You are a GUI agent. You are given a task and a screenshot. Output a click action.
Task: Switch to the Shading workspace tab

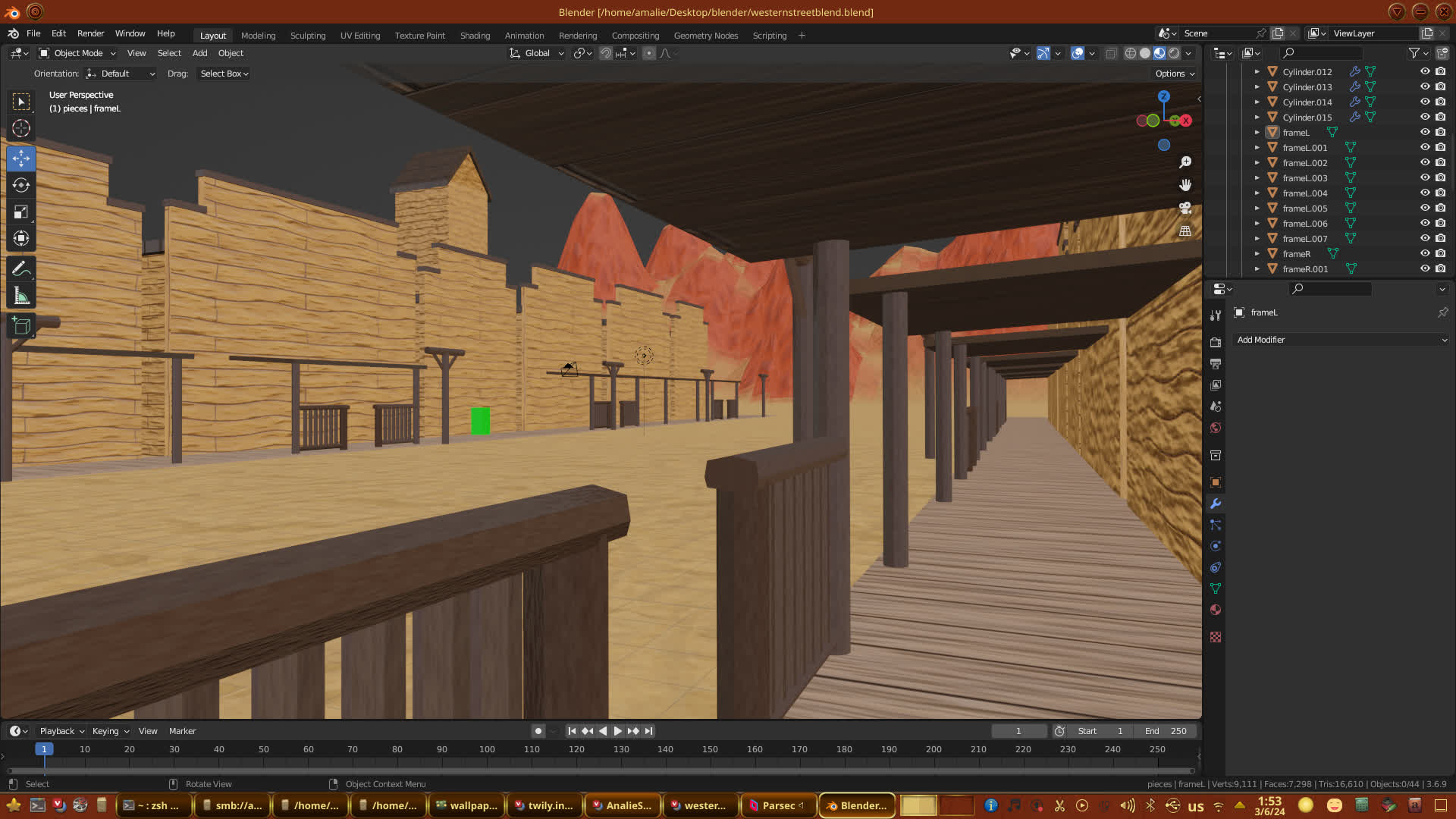click(475, 35)
